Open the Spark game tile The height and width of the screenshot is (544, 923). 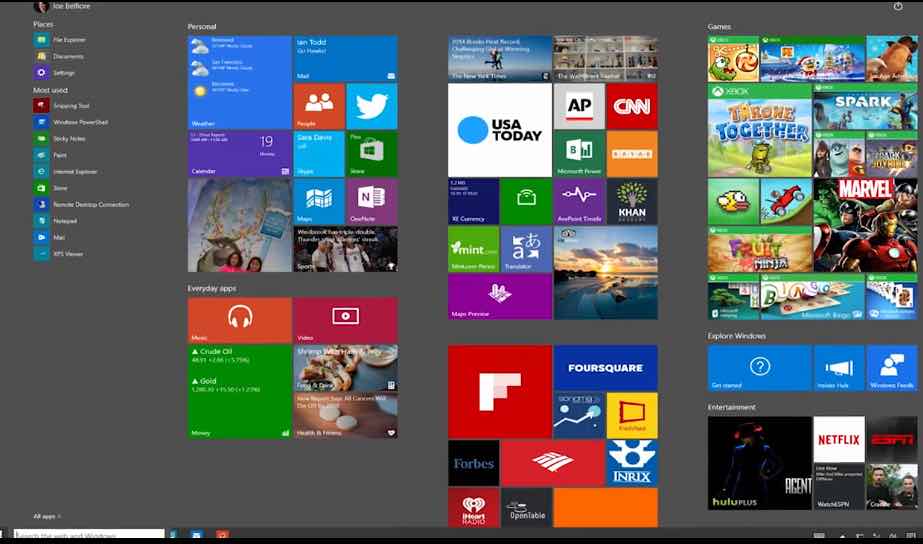[865, 106]
